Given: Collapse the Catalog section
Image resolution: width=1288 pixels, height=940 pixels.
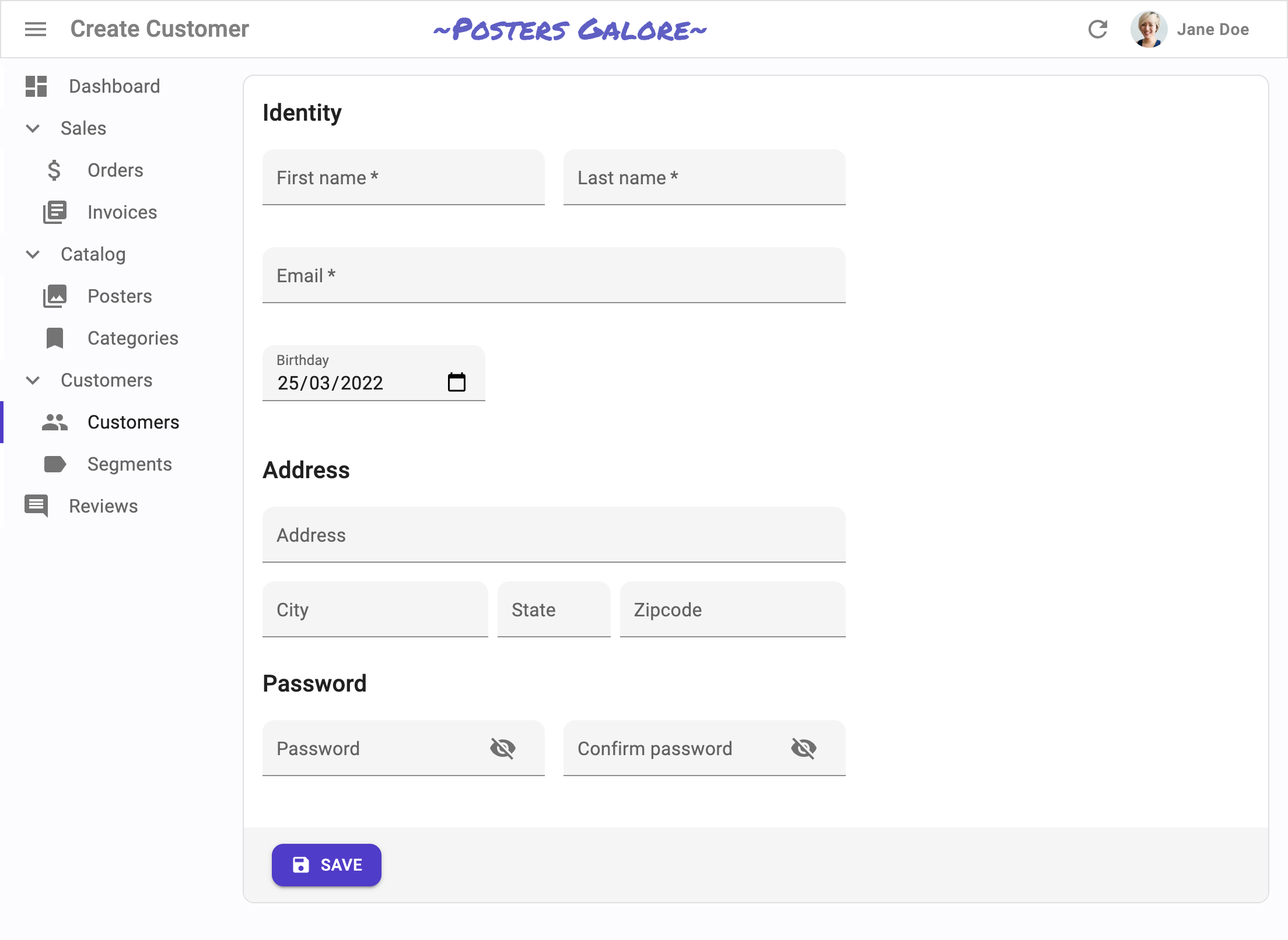Looking at the screenshot, I should (33, 254).
